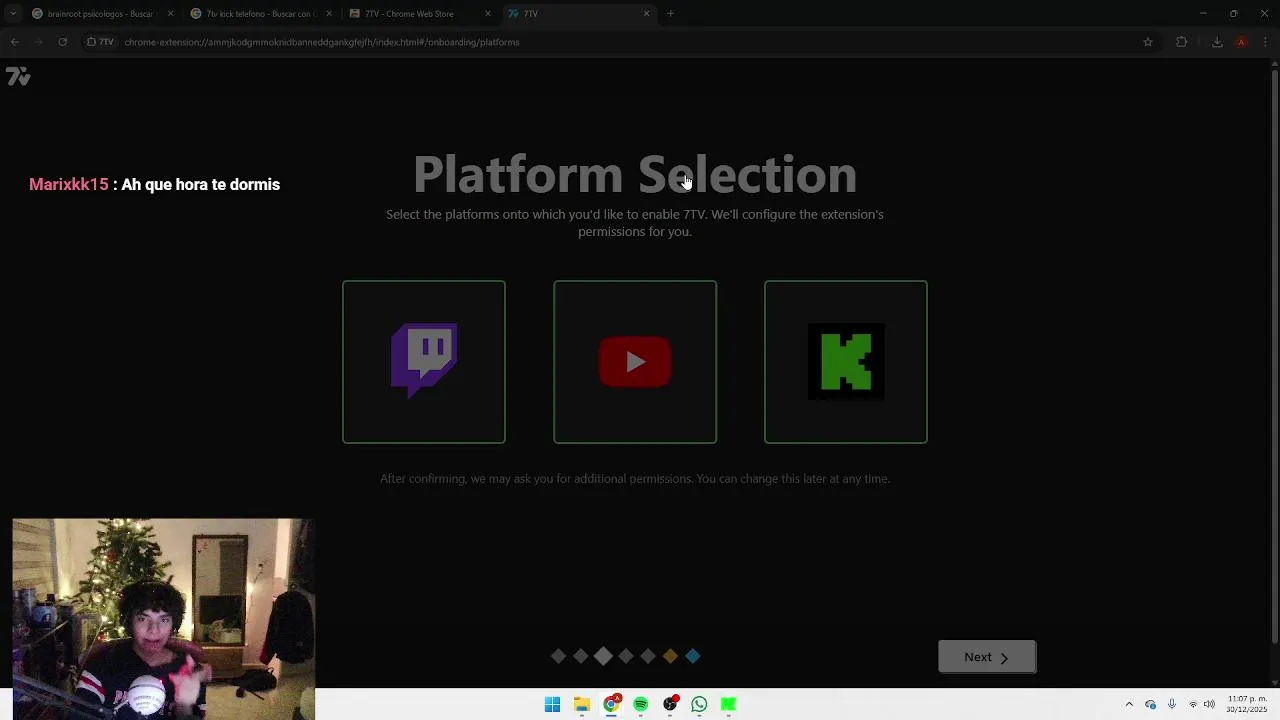Close the Chrome Web Store tab
Screen dimensions: 1280x720
(x=488, y=14)
